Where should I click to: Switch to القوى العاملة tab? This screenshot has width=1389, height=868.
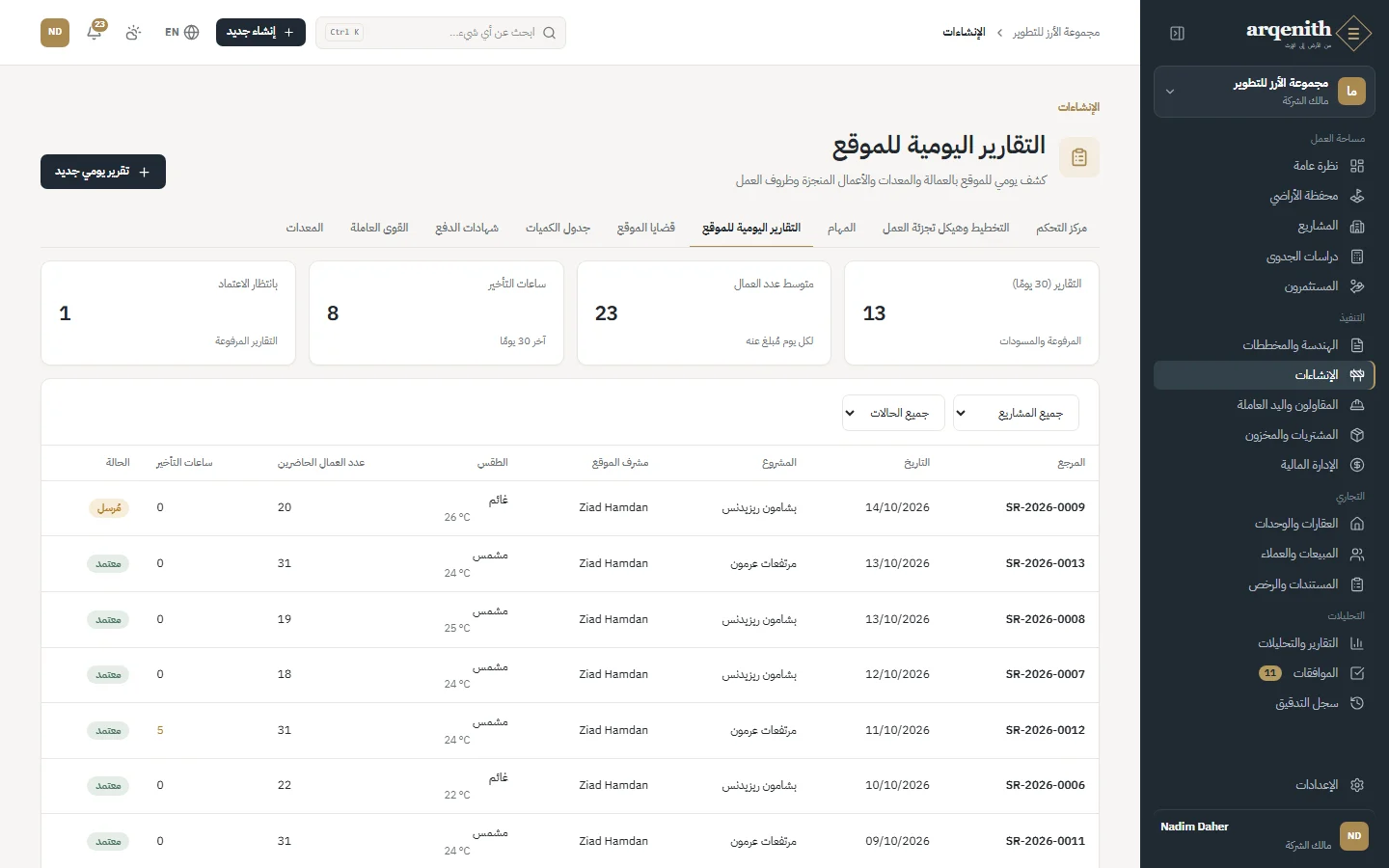[x=379, y=228]
